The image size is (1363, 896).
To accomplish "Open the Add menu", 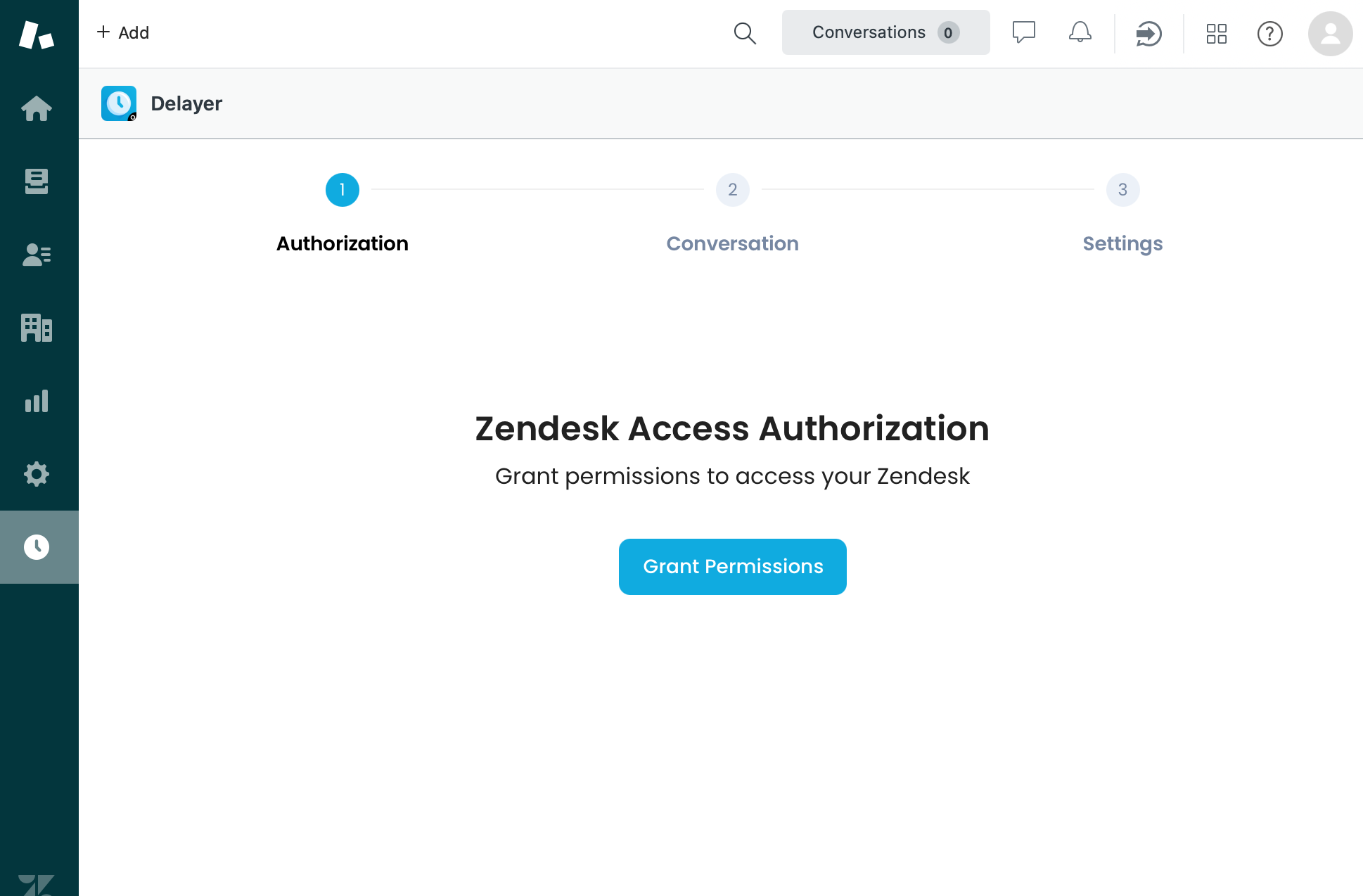I will [x=124, y=32].
